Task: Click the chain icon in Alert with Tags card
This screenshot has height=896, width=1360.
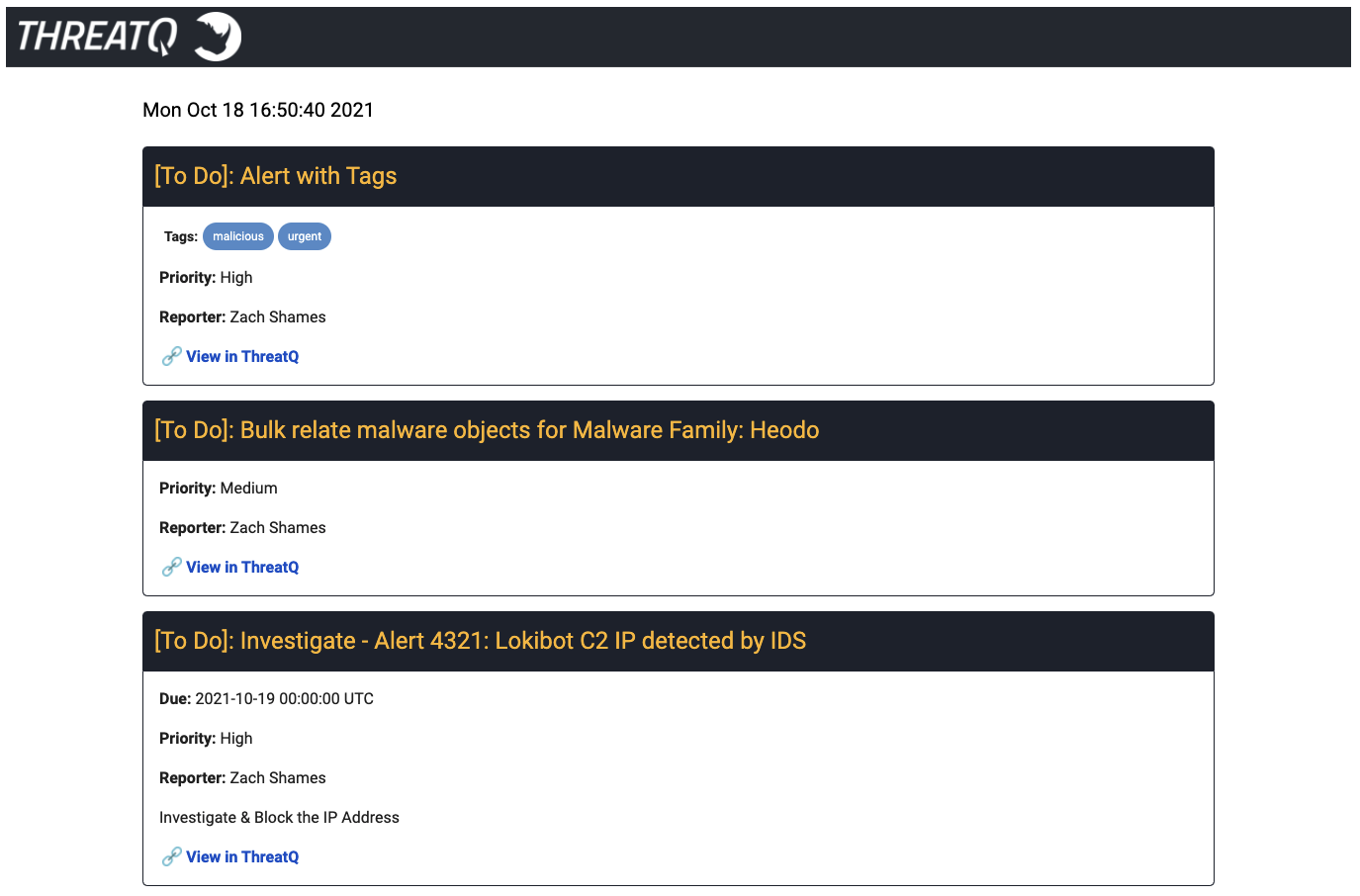Action: tap(171, 356)
